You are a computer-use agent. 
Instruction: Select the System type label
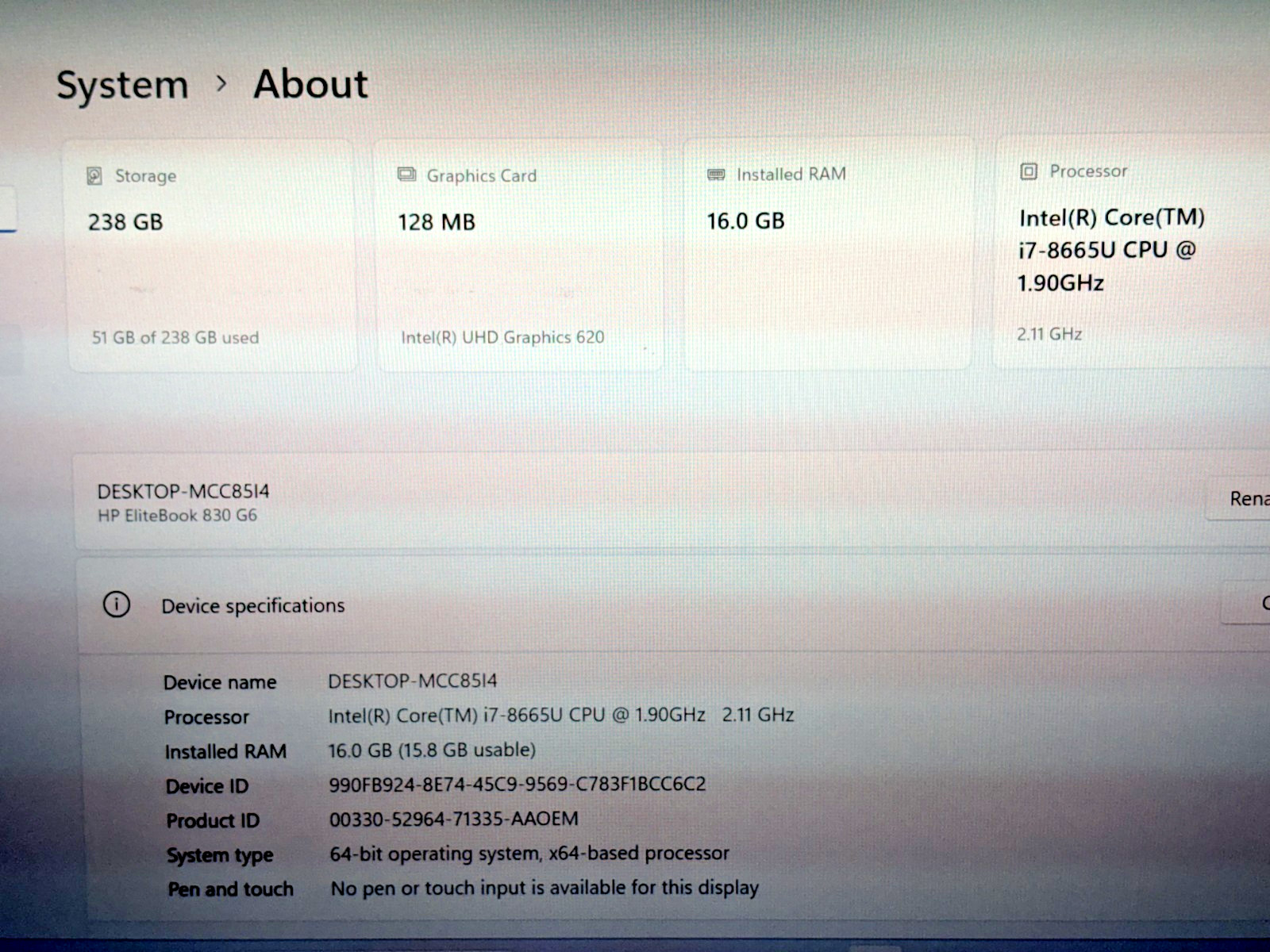[x=220, y=855]
